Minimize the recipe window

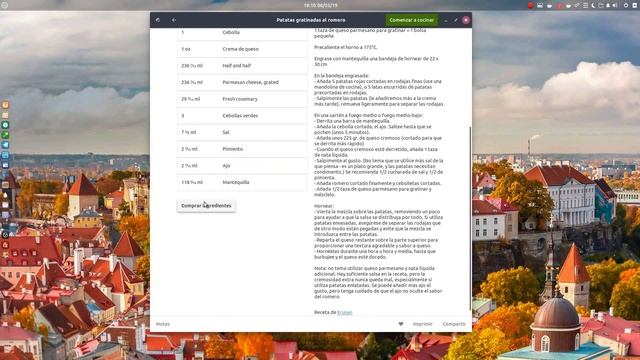(446, 20)
